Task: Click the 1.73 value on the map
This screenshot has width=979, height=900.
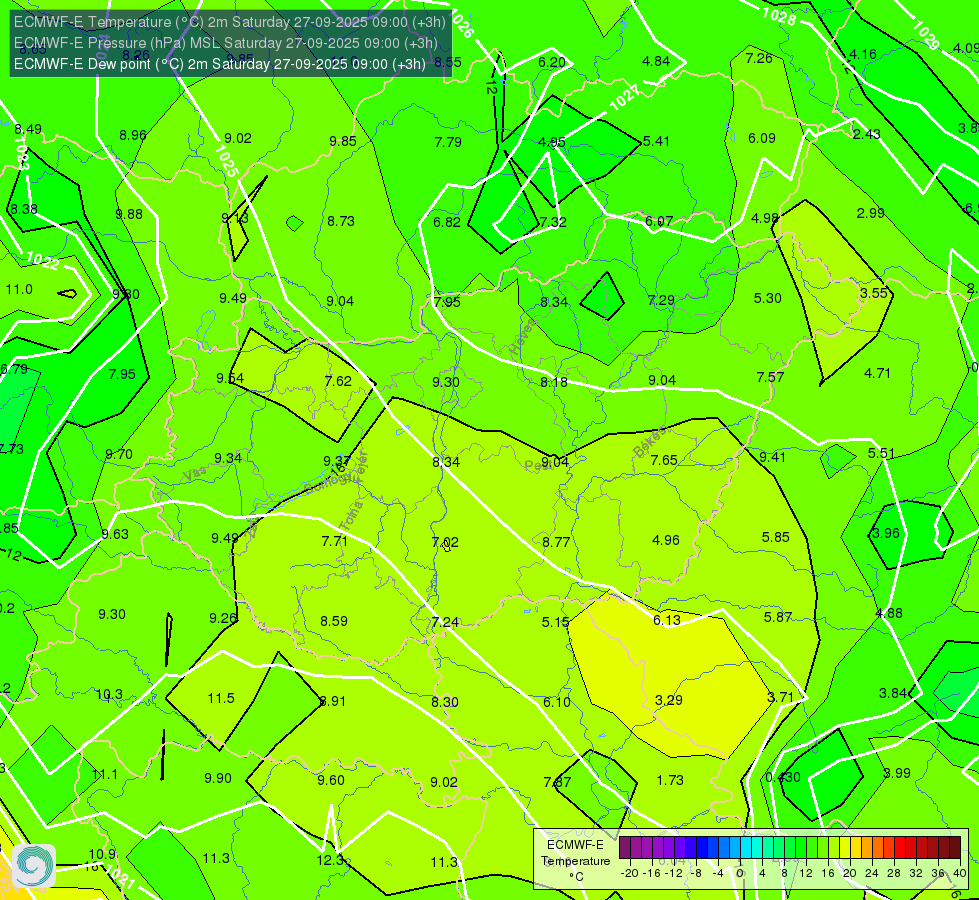Action: (670, 780)
